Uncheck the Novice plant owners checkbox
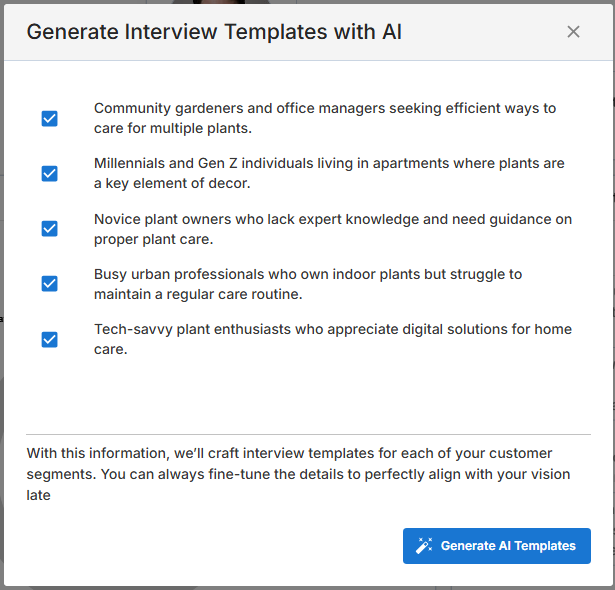Image resolution: width=615 pixels, height=590 pixels. point(49,228)
